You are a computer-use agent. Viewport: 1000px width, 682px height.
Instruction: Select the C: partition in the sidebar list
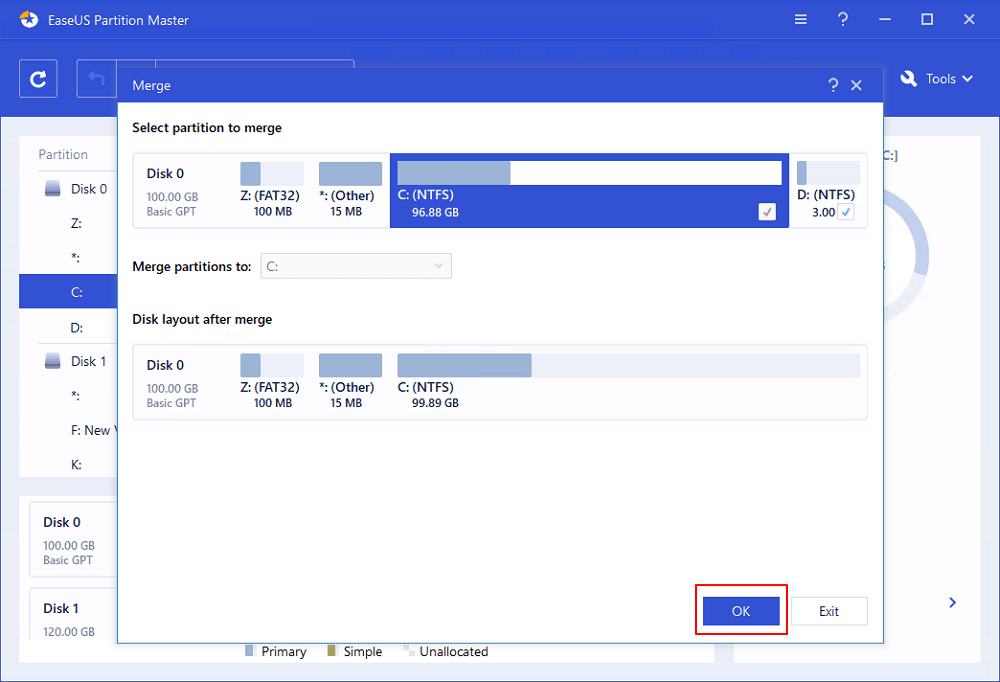(x=77, y=292)
